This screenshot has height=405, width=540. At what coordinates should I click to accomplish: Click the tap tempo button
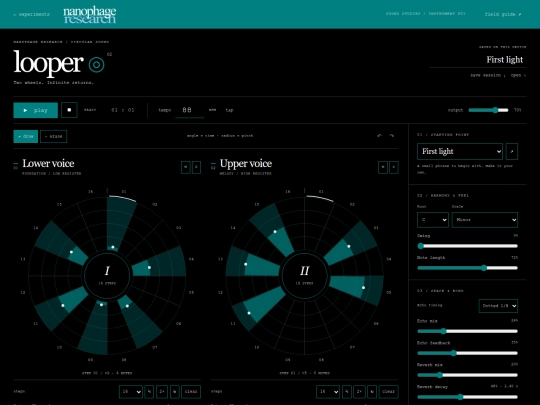229,110
